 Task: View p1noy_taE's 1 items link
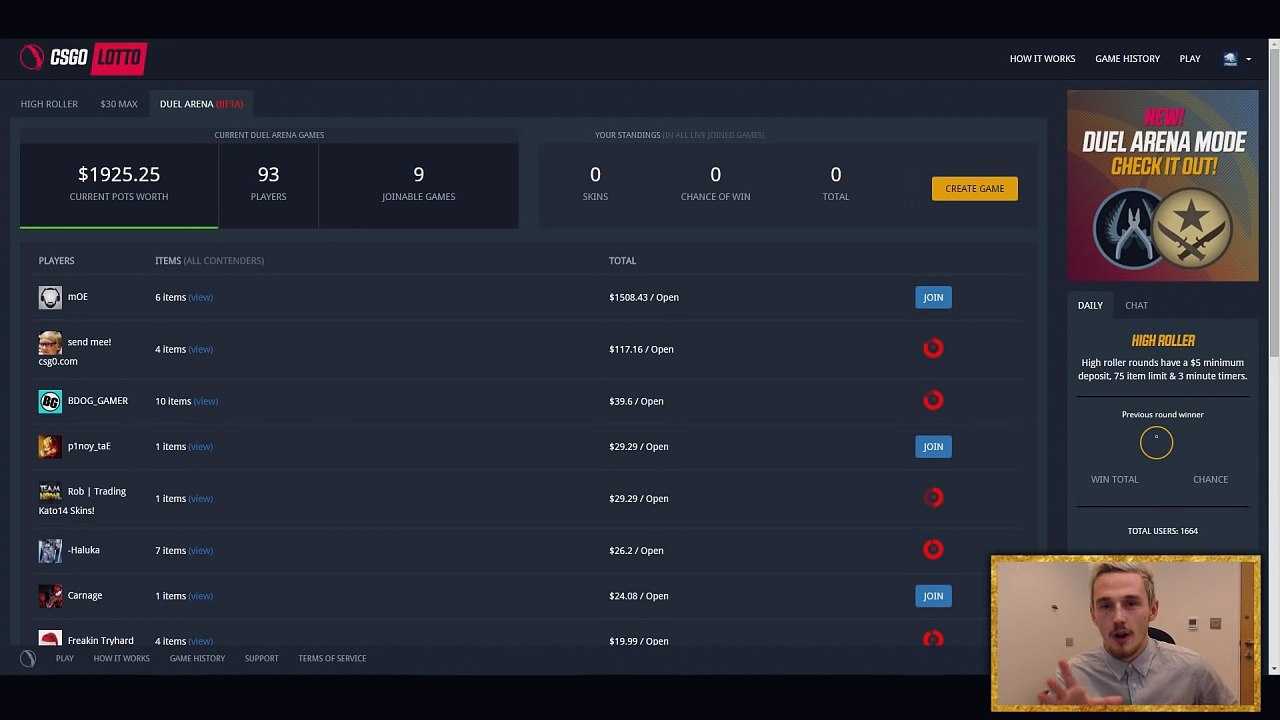[x=201, y=447]
